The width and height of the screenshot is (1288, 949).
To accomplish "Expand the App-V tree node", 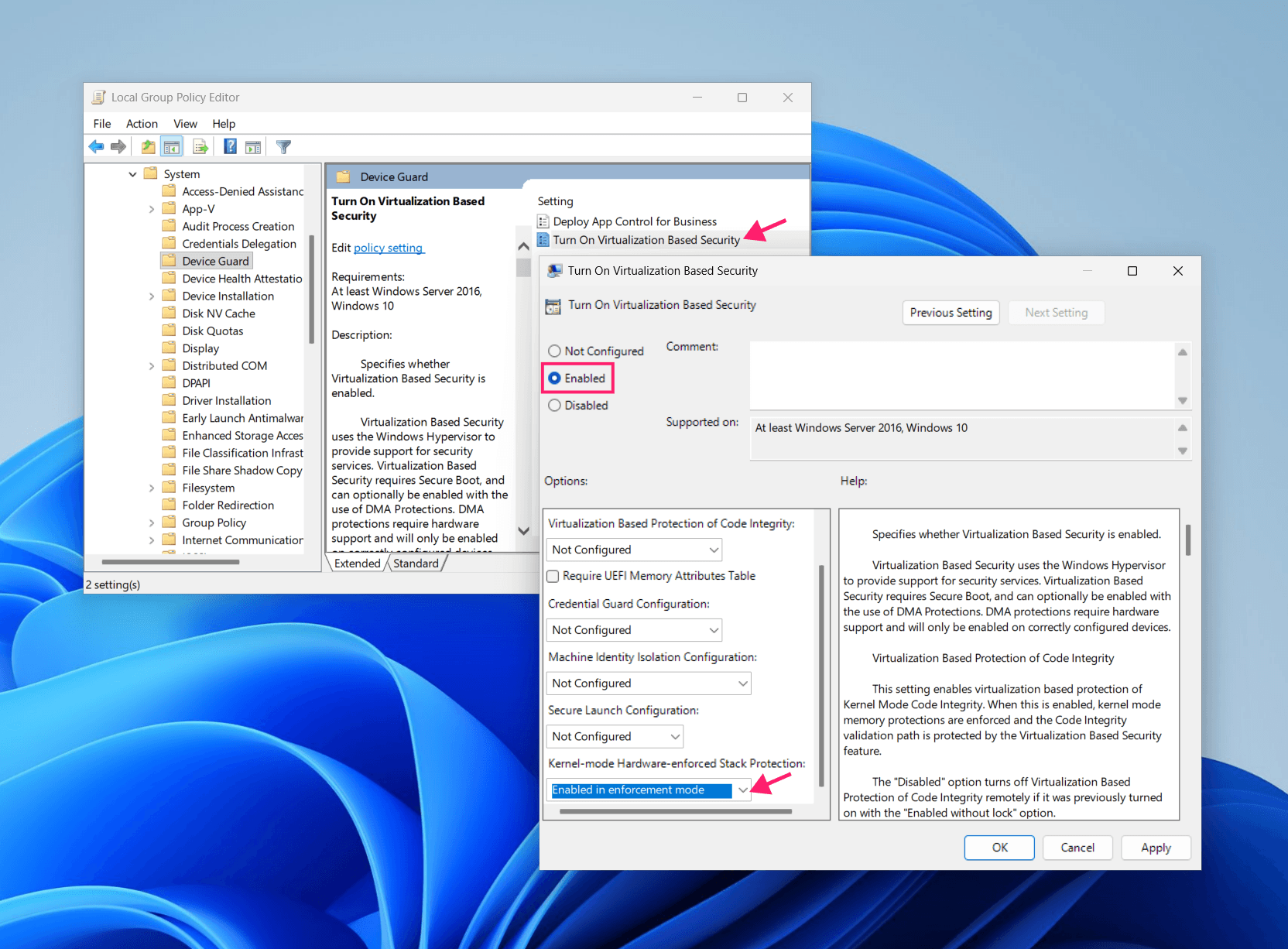I will (x=152, y=209).
